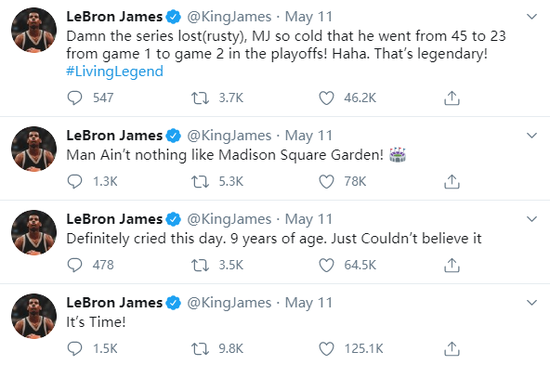Retweet the "Definitely cried this day" tweet

pyautogui.click(x=200, y=265)
